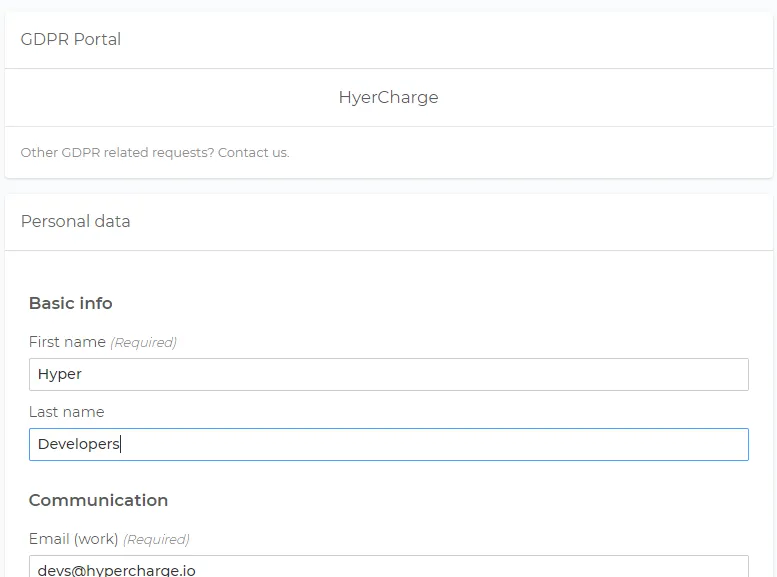
Task: Click the First name input field
Action: pyautogui.click(x=388, y=374)
